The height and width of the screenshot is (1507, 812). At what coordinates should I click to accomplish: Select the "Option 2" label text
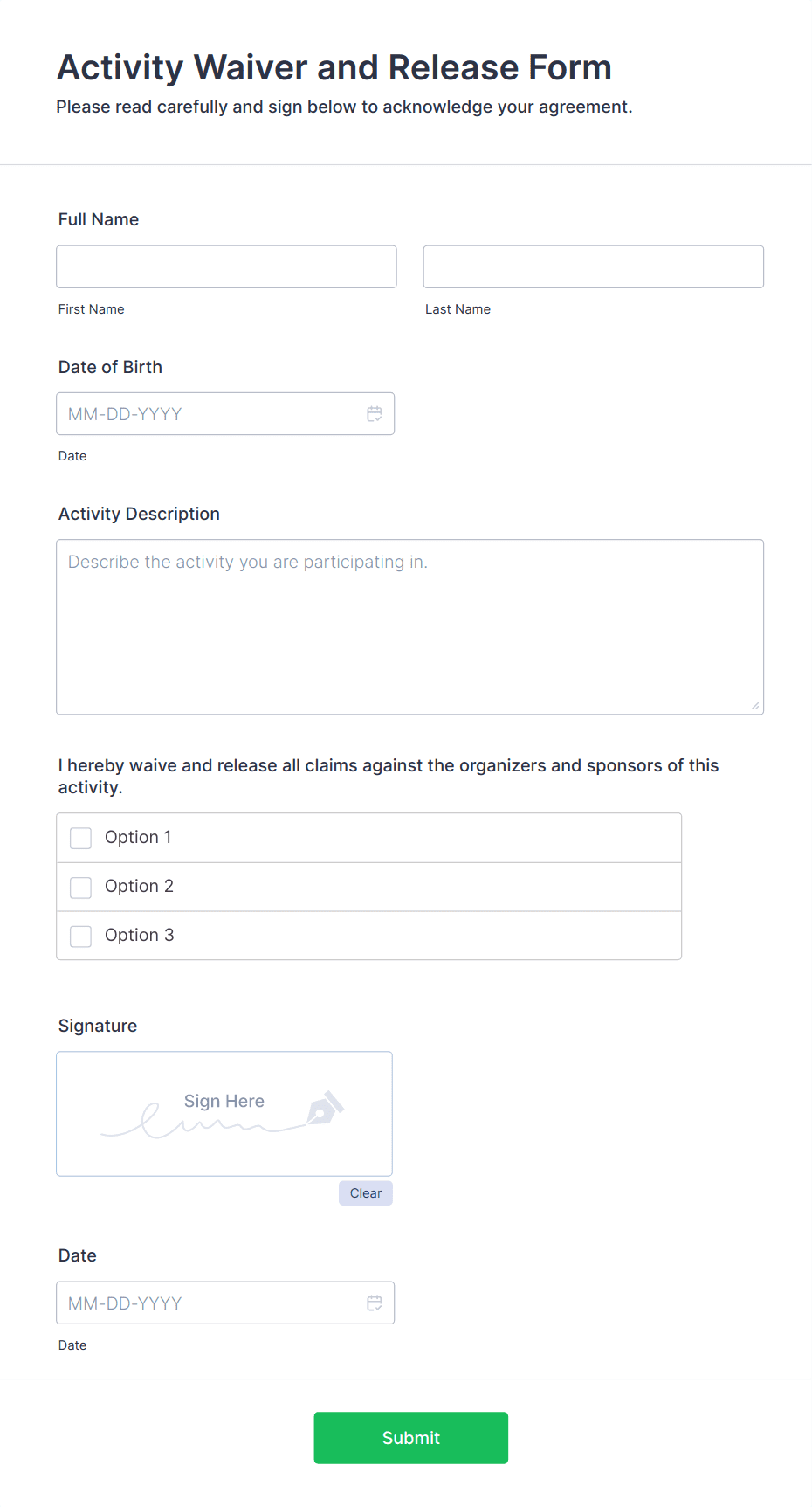pyautogui.click(x=139, y=886)
